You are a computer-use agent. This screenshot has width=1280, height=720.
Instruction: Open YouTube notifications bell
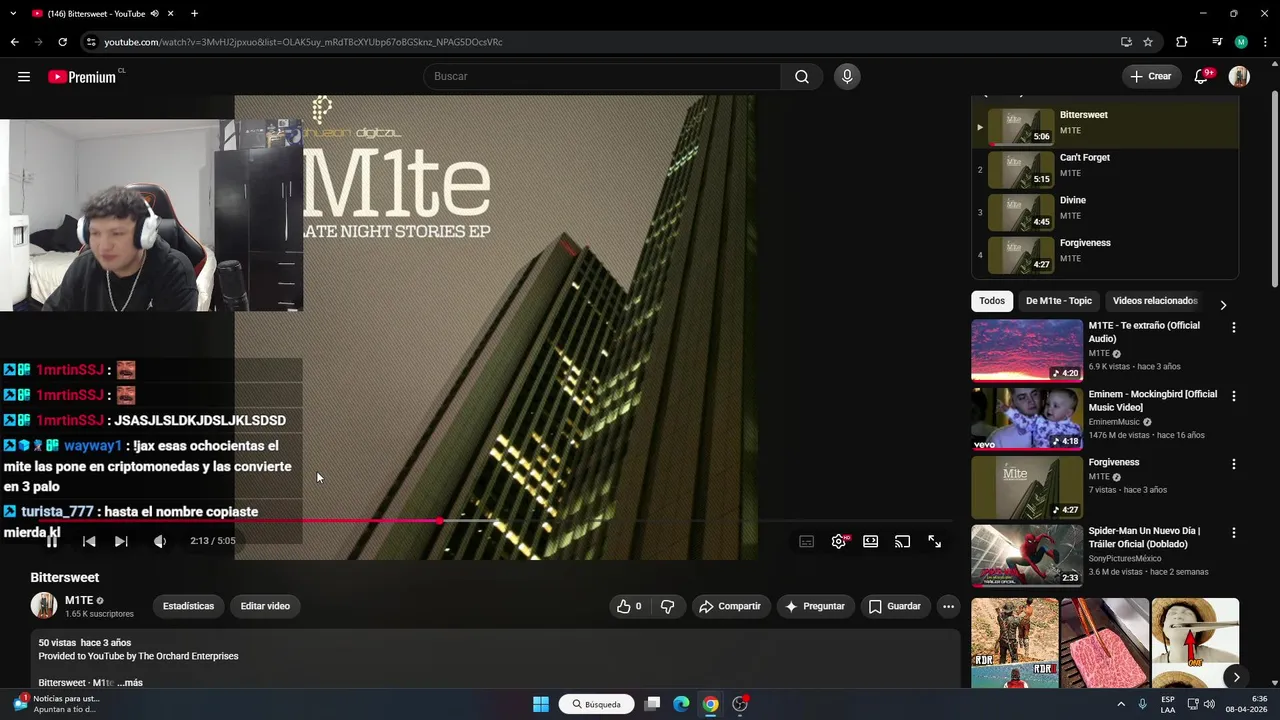click(1203, 77)
